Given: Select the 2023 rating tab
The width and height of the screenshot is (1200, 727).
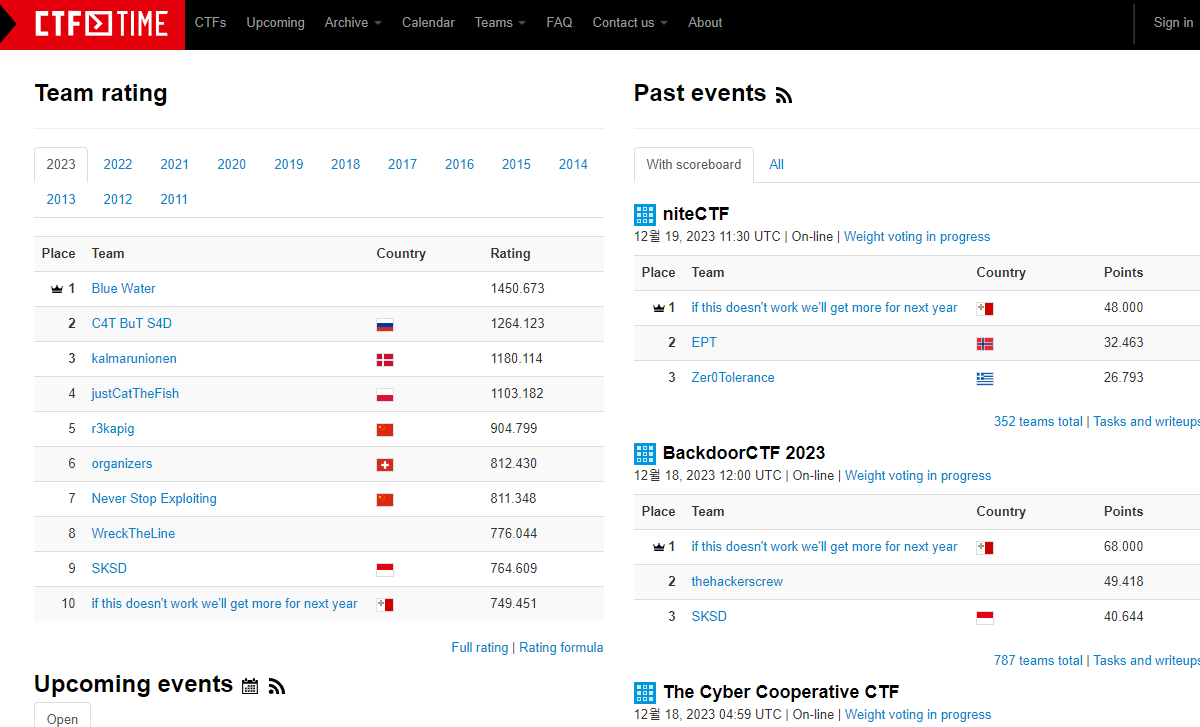Looking at the screenshot, I should [61, 164].
